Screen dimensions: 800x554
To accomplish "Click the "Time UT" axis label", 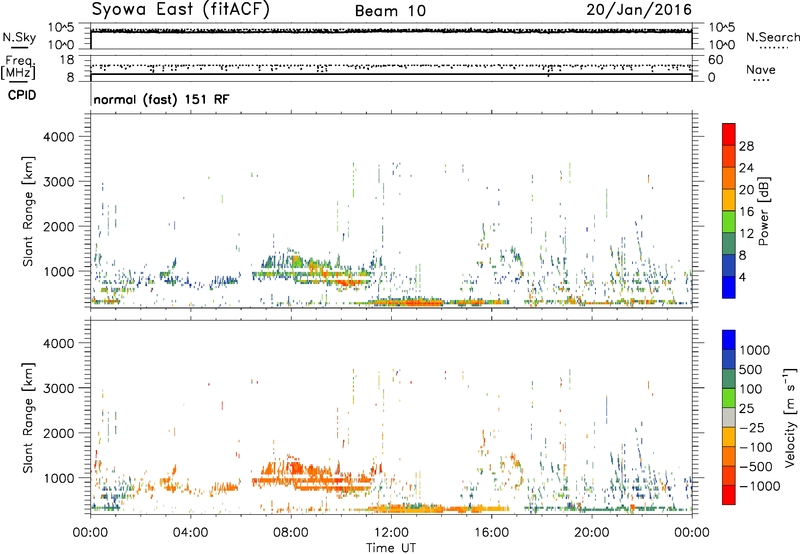I will [x=391, y=548].
